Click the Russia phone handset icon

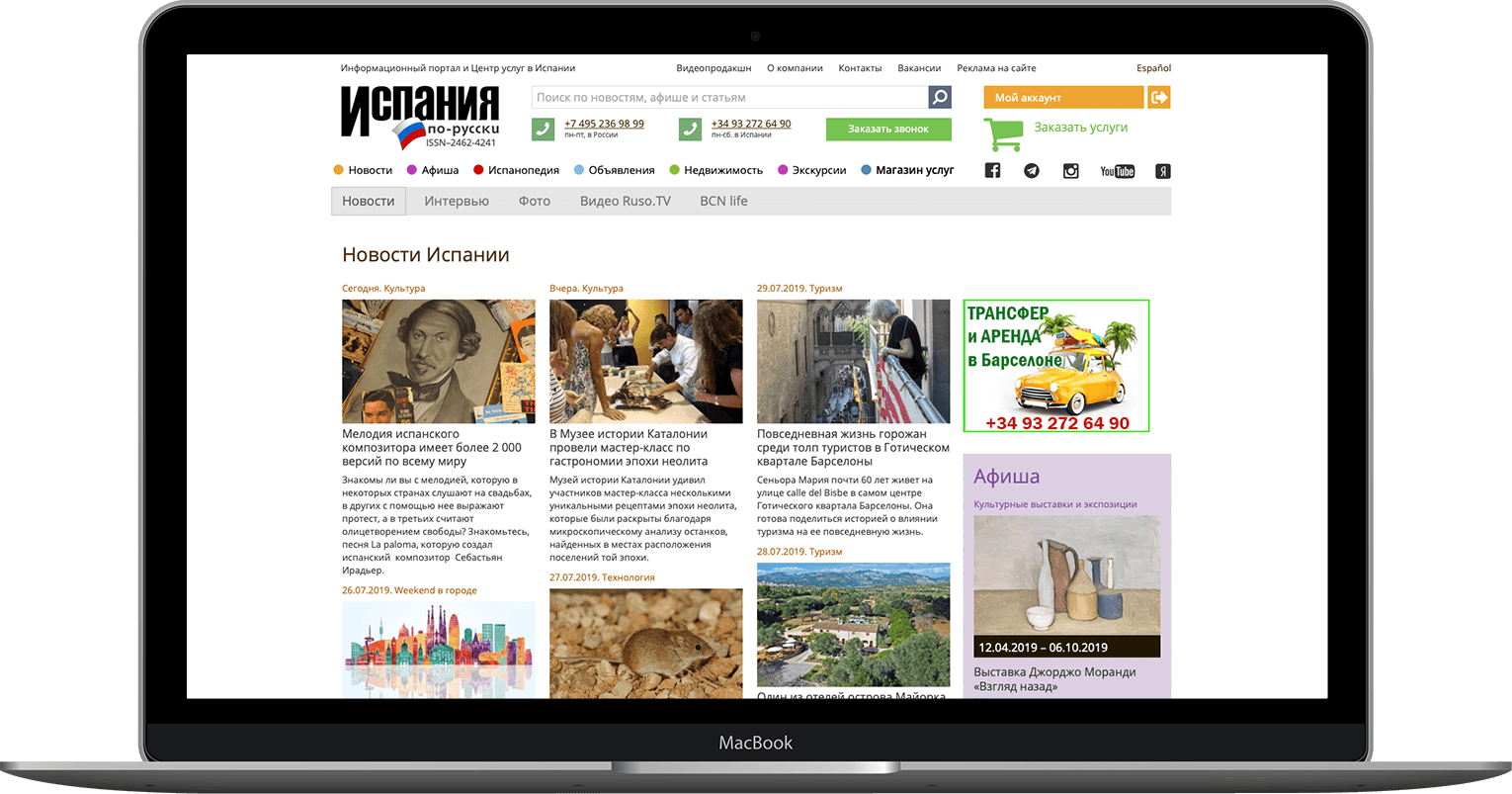pyautogui.click(x=543, y=130)
